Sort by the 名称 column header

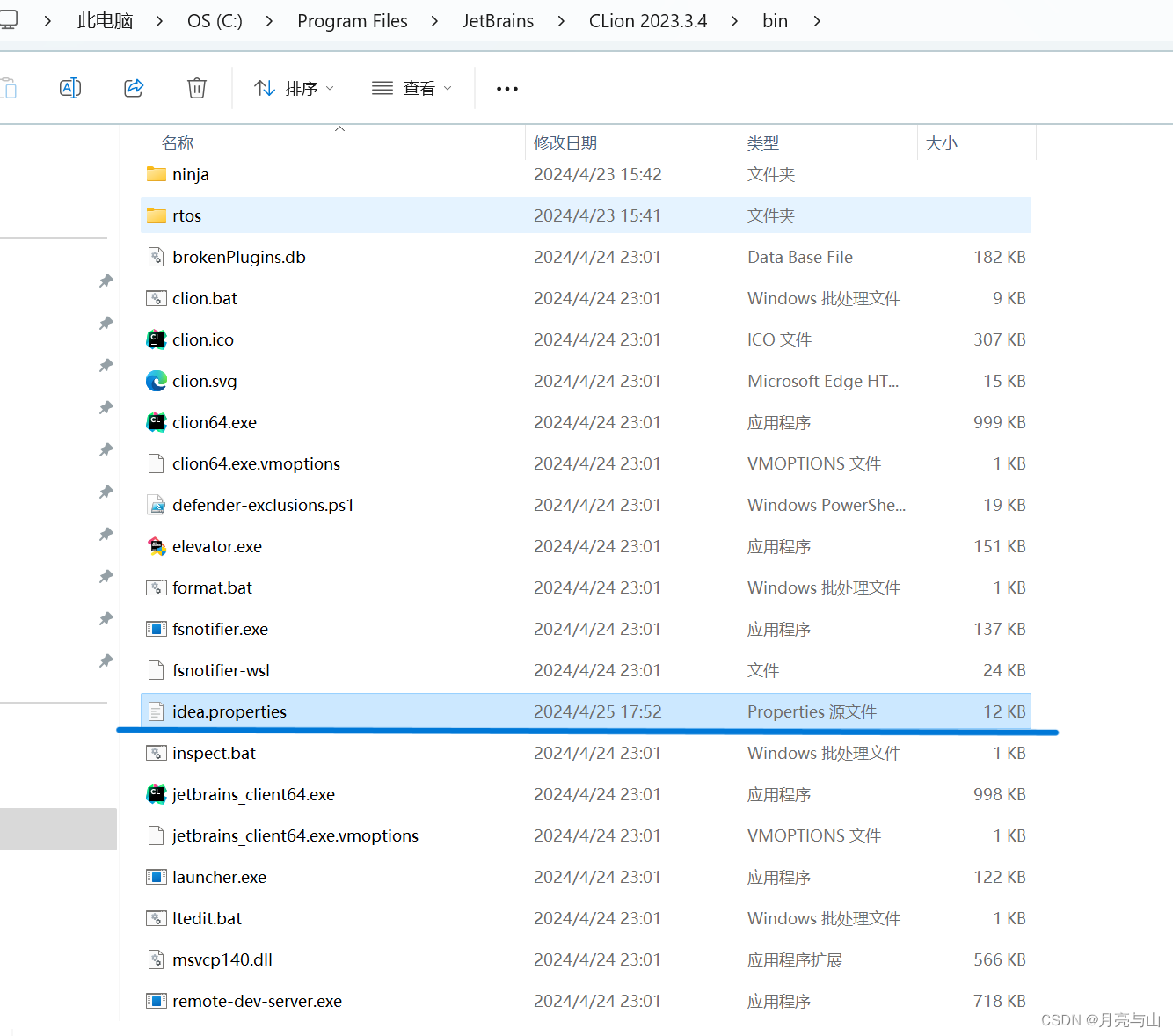pyautogui.click(x=178, y=143)
